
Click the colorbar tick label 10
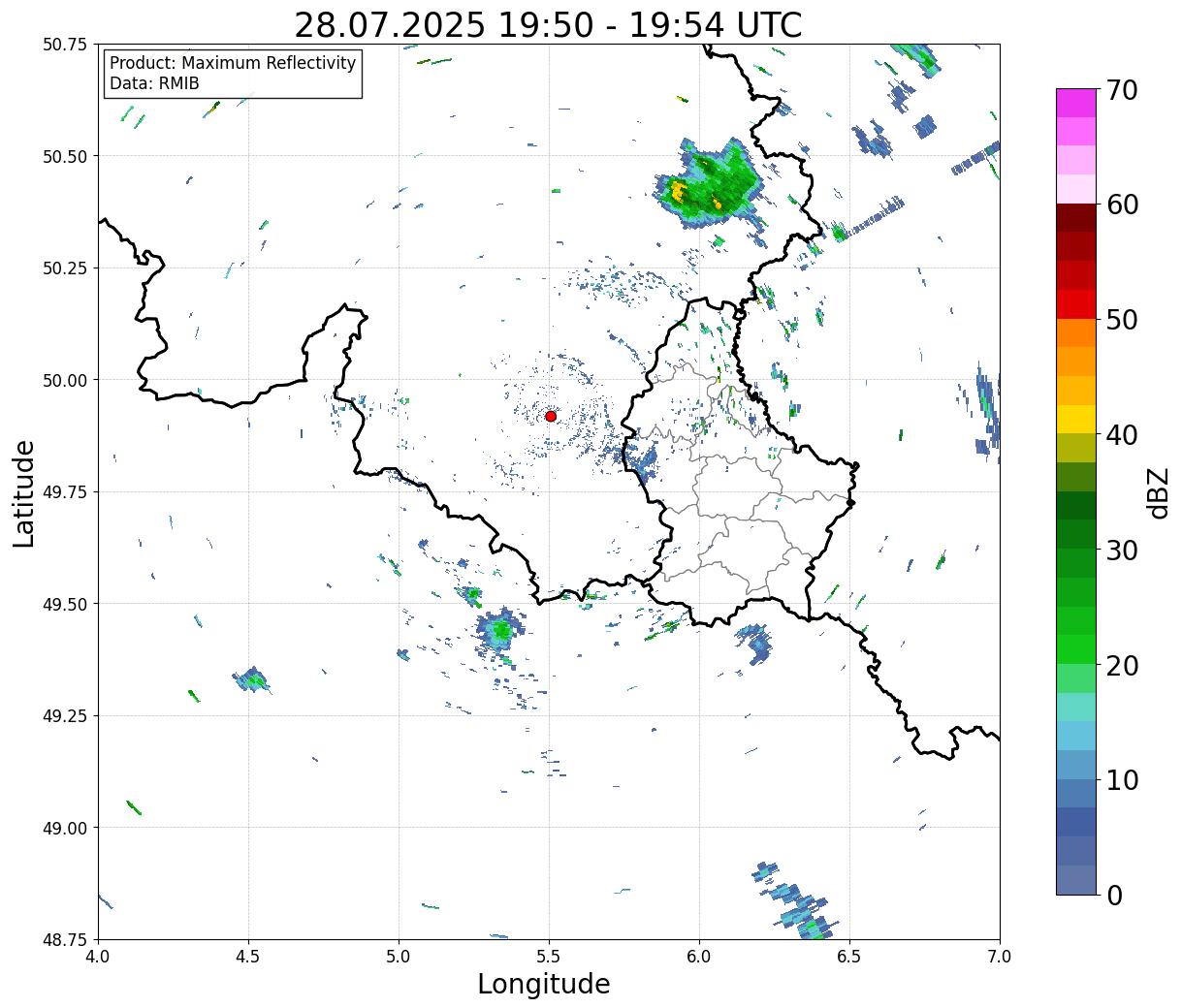1121,780
